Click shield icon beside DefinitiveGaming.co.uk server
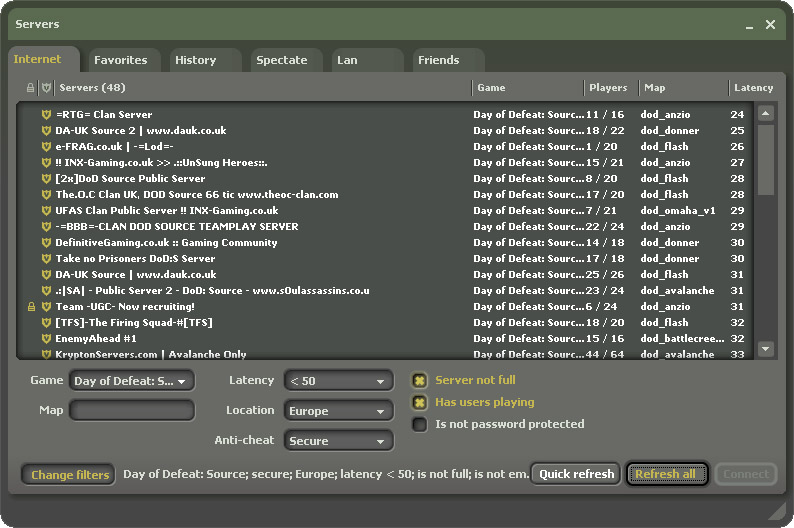The height and width of the screenshot is (528, 794). [46, 243]
